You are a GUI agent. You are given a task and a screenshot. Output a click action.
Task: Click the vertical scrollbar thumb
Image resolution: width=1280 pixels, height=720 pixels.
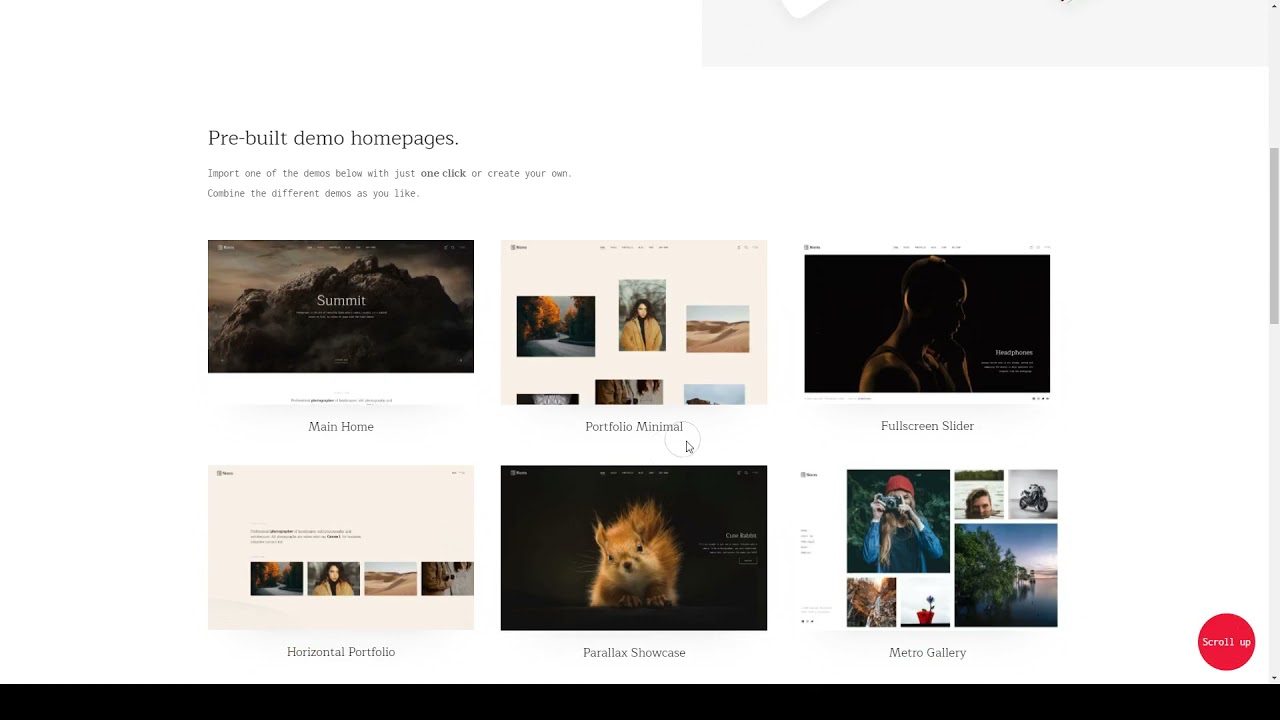[x=1274, y=235]
